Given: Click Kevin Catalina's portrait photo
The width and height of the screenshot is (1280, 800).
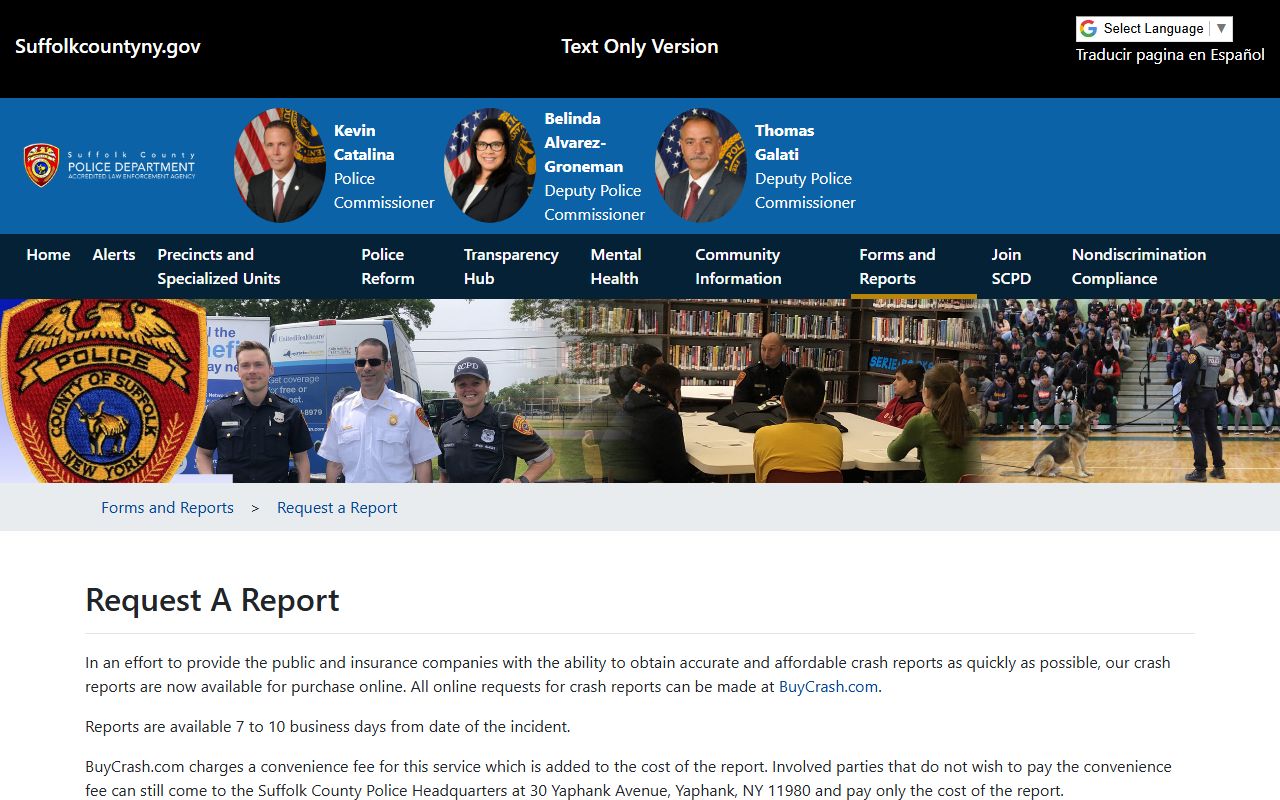Looking at the screenshot, I should click(280, 165).
